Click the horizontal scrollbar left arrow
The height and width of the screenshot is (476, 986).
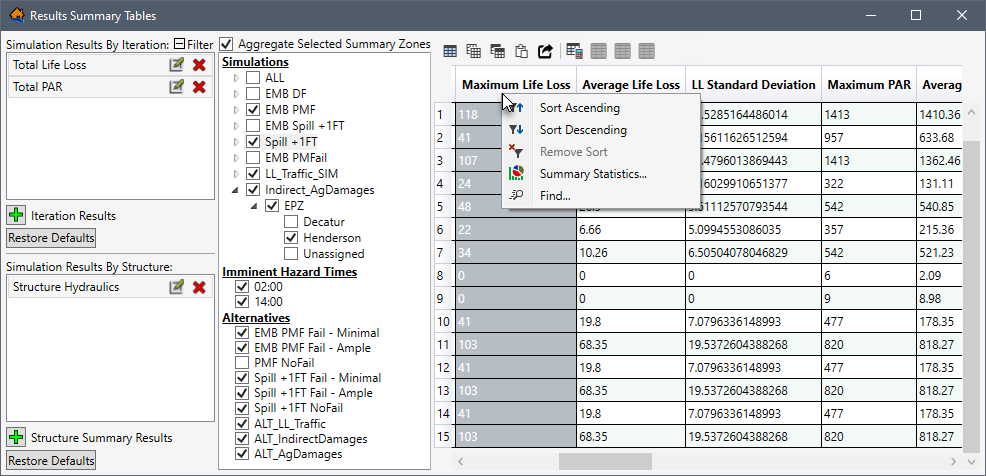(460, 462)
